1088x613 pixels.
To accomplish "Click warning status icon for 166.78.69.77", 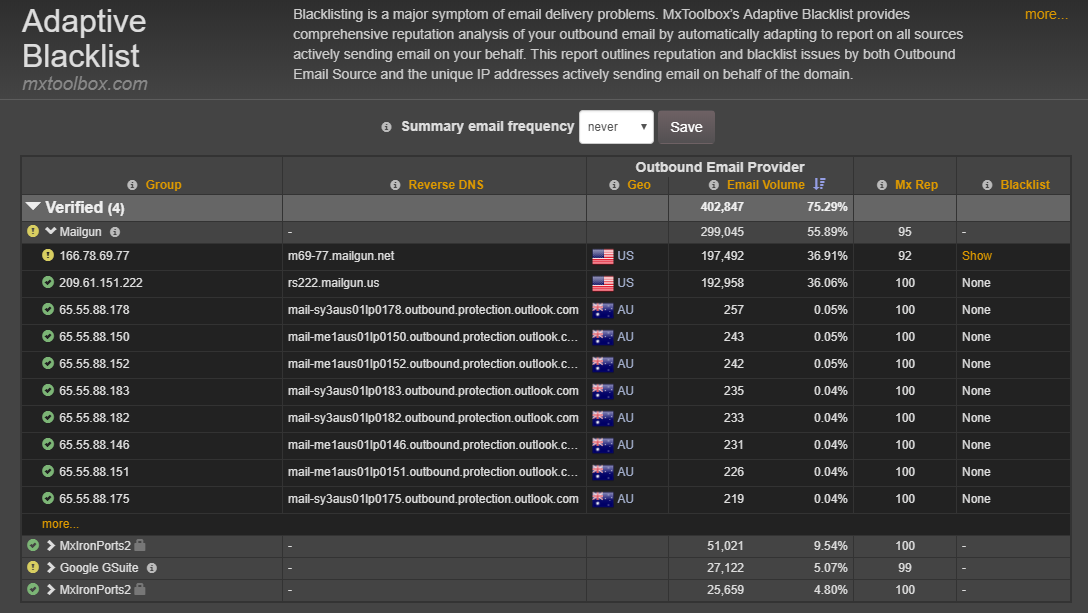I will click(x=48, y=255).
